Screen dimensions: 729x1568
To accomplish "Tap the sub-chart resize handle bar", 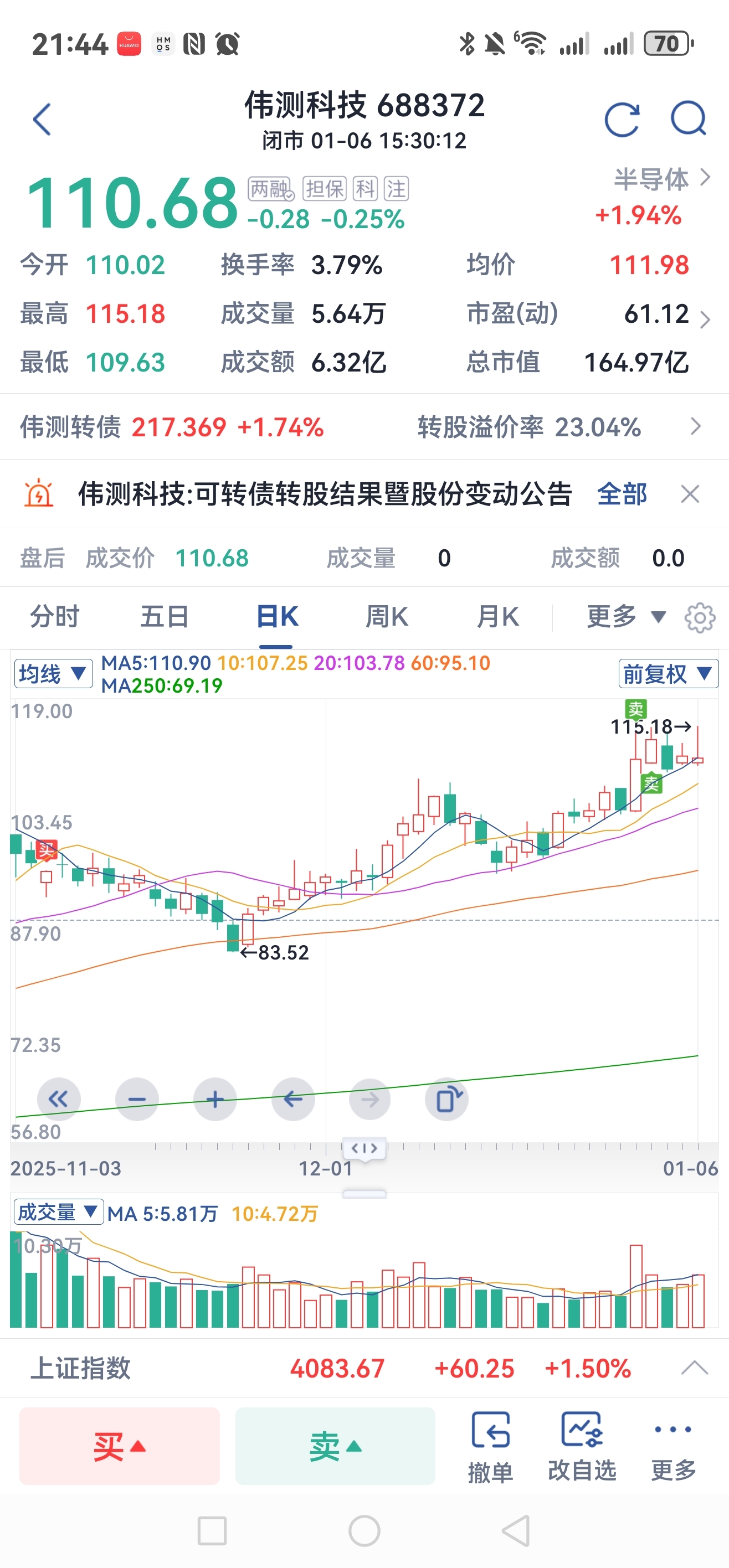I will click(364, 1194).
